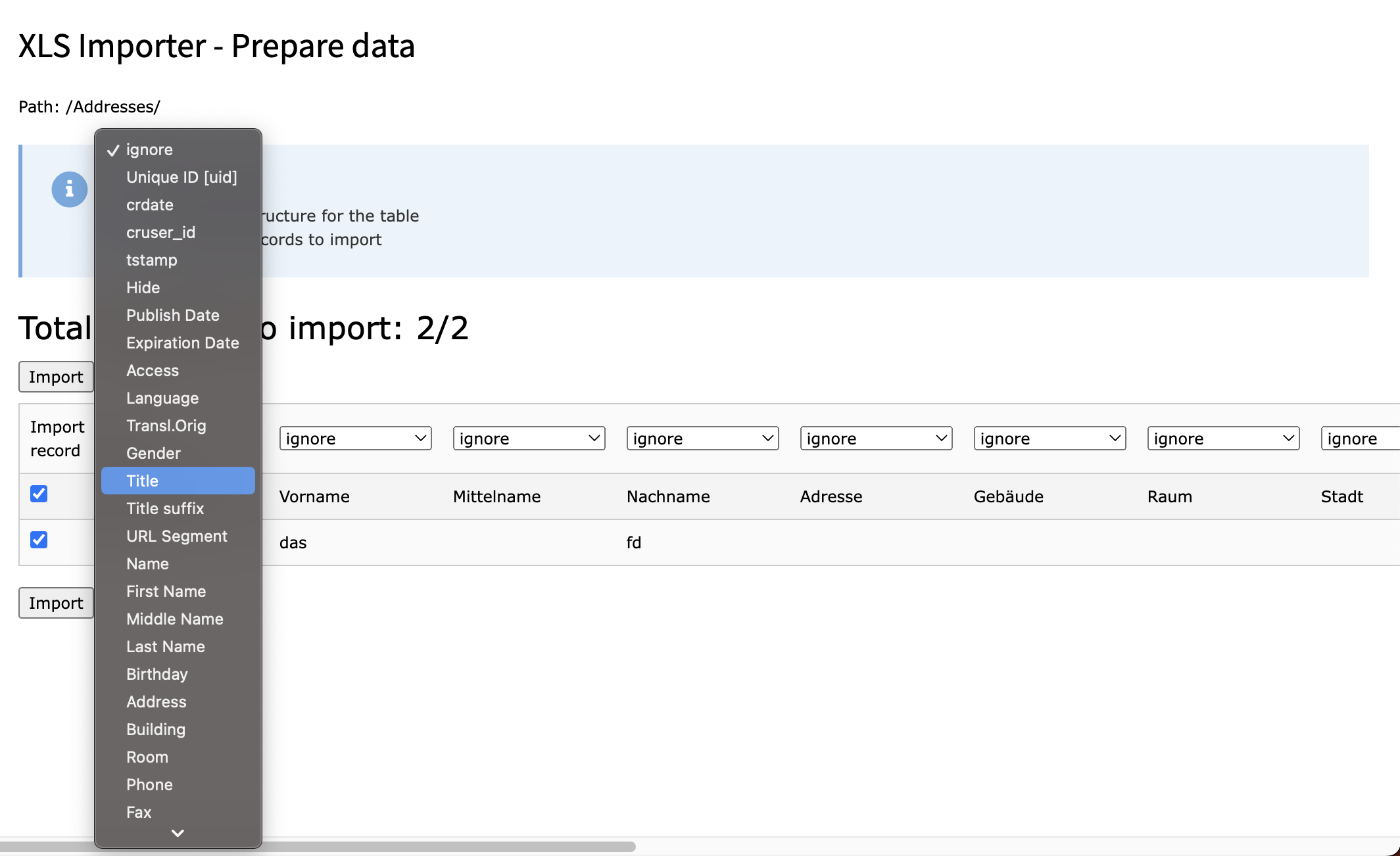Choose 'Fax' from the field list

(178, 813)
